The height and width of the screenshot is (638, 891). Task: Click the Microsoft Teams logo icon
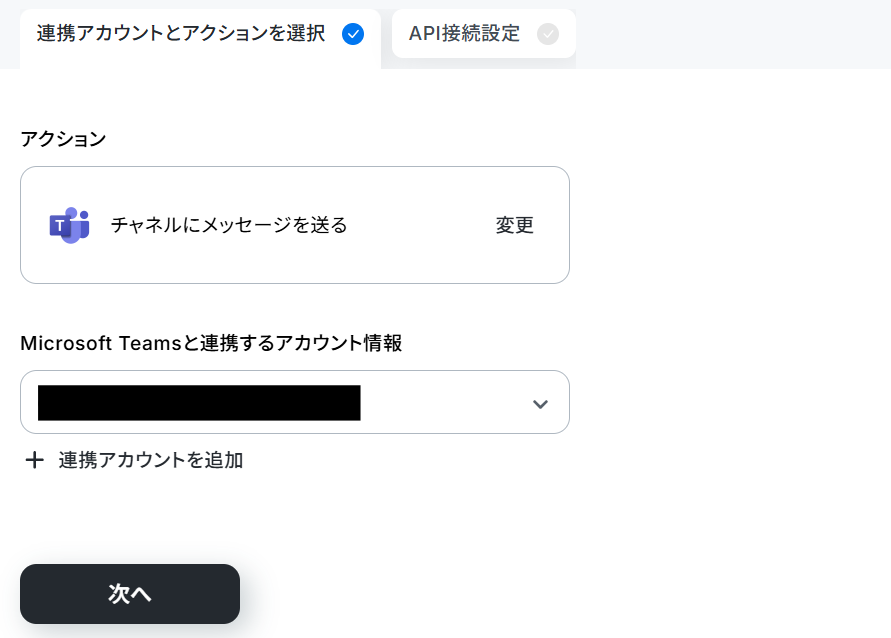[69, 225]
